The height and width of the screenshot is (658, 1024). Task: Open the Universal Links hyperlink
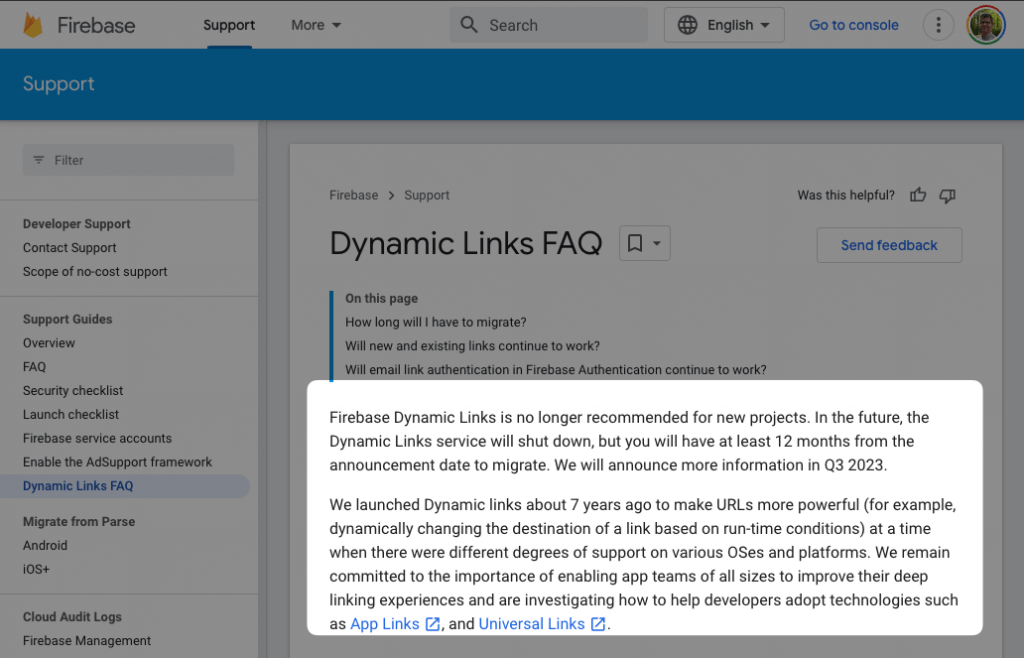click(532, 624)
